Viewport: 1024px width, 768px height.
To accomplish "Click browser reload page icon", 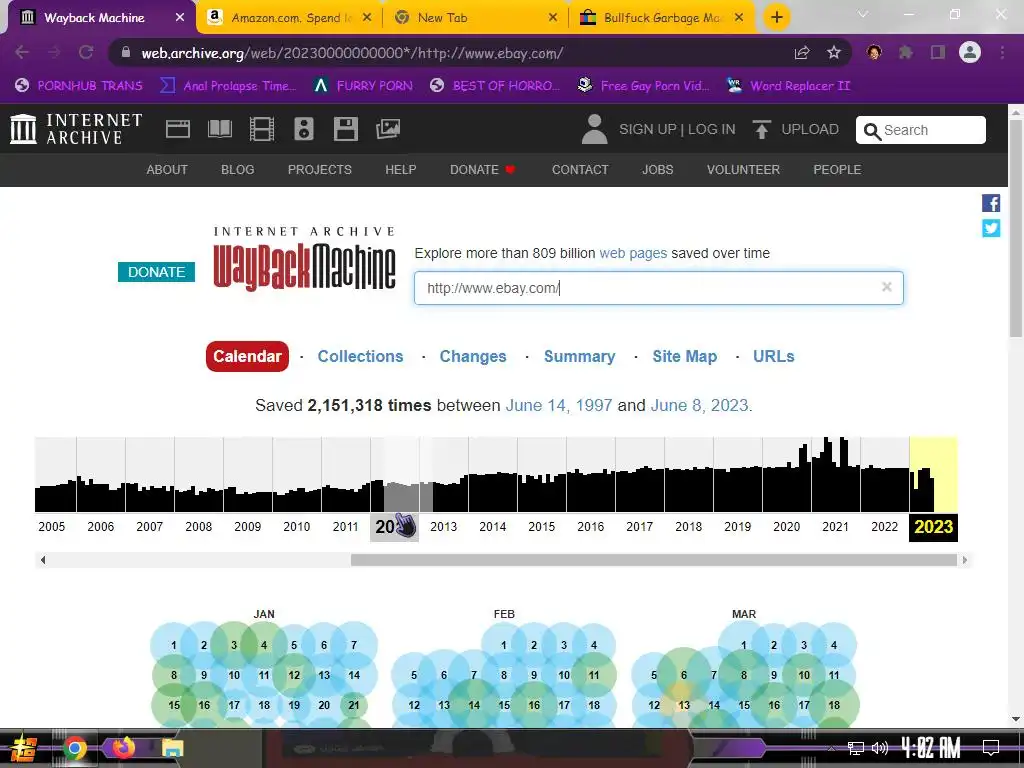I will (x=86, y=52).
